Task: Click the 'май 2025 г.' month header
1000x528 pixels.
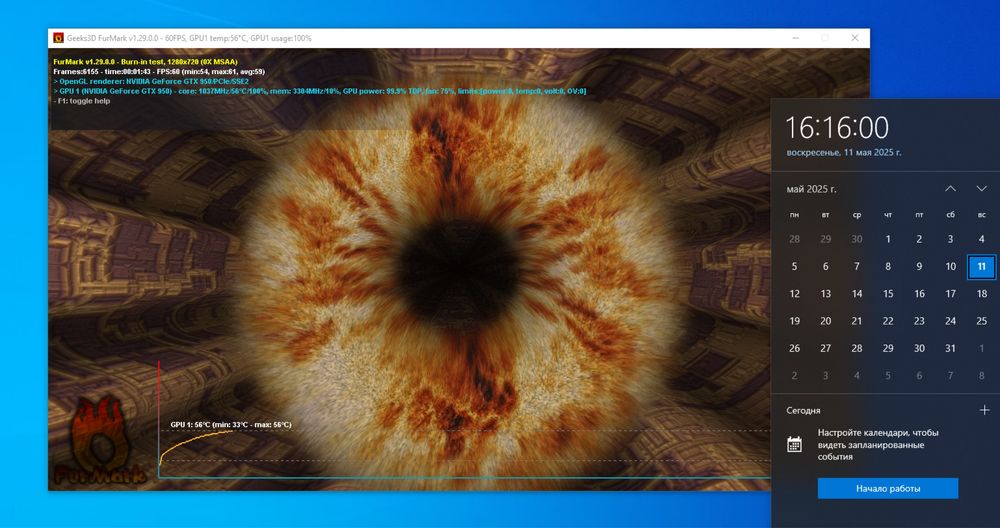Action: [x=811, y=189]
